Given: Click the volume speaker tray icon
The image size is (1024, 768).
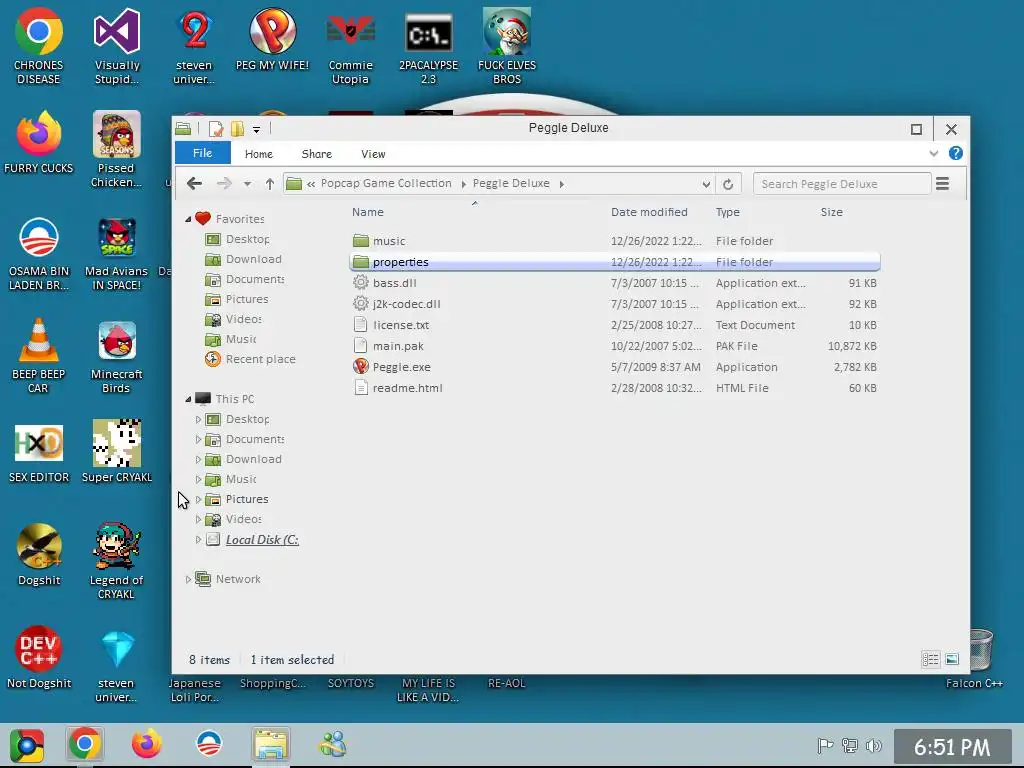Looking at the screenshot, I should point(873,745).
